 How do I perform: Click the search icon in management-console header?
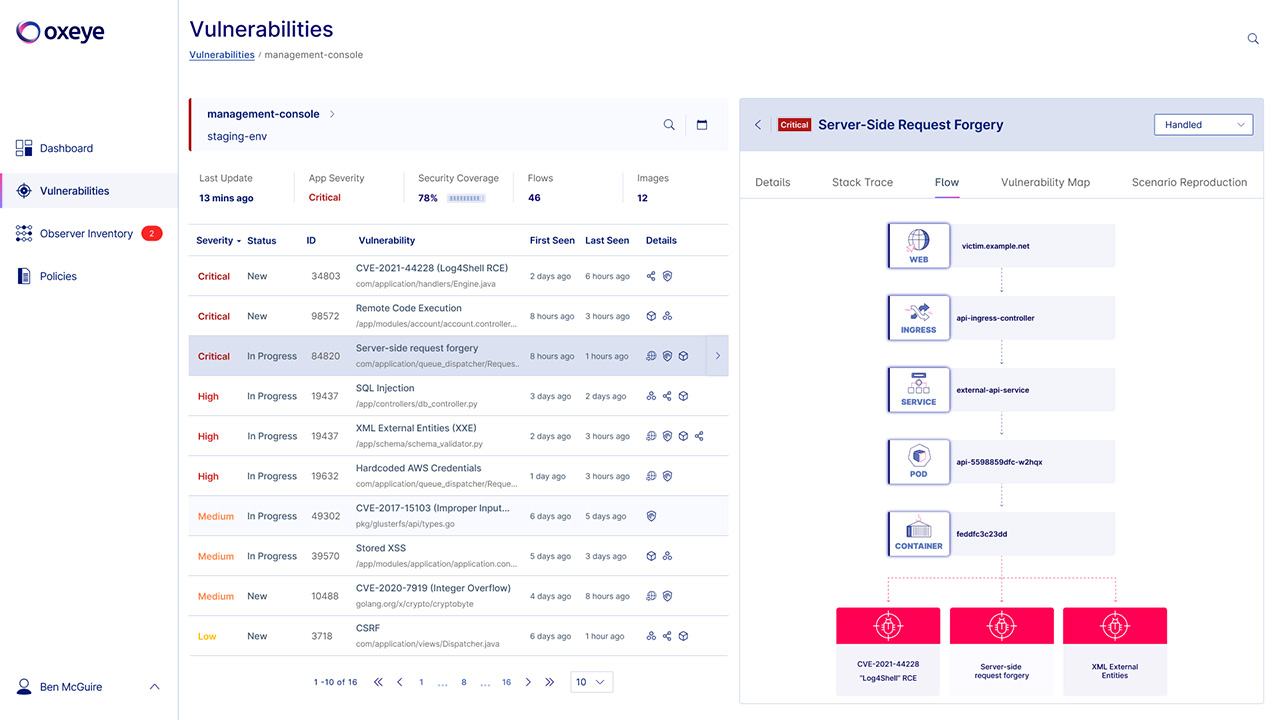click(669, 125)
